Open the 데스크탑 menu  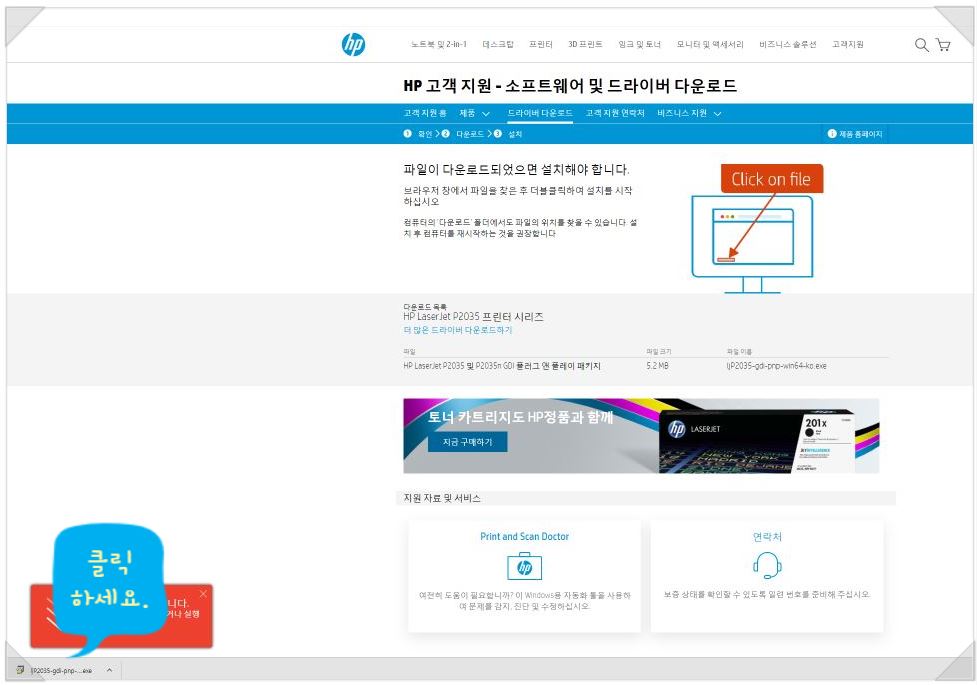(498, 44)
